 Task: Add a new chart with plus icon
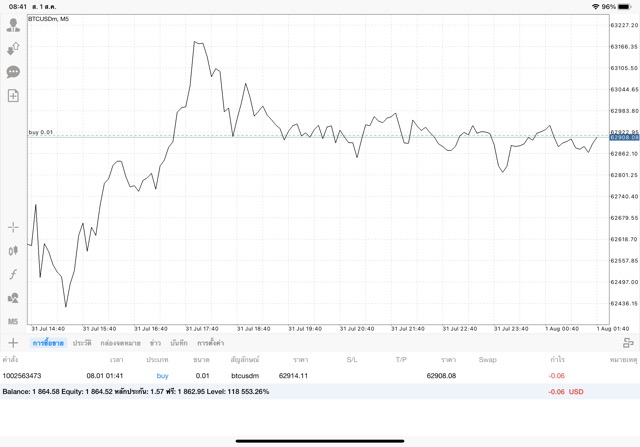pos(13,343)
